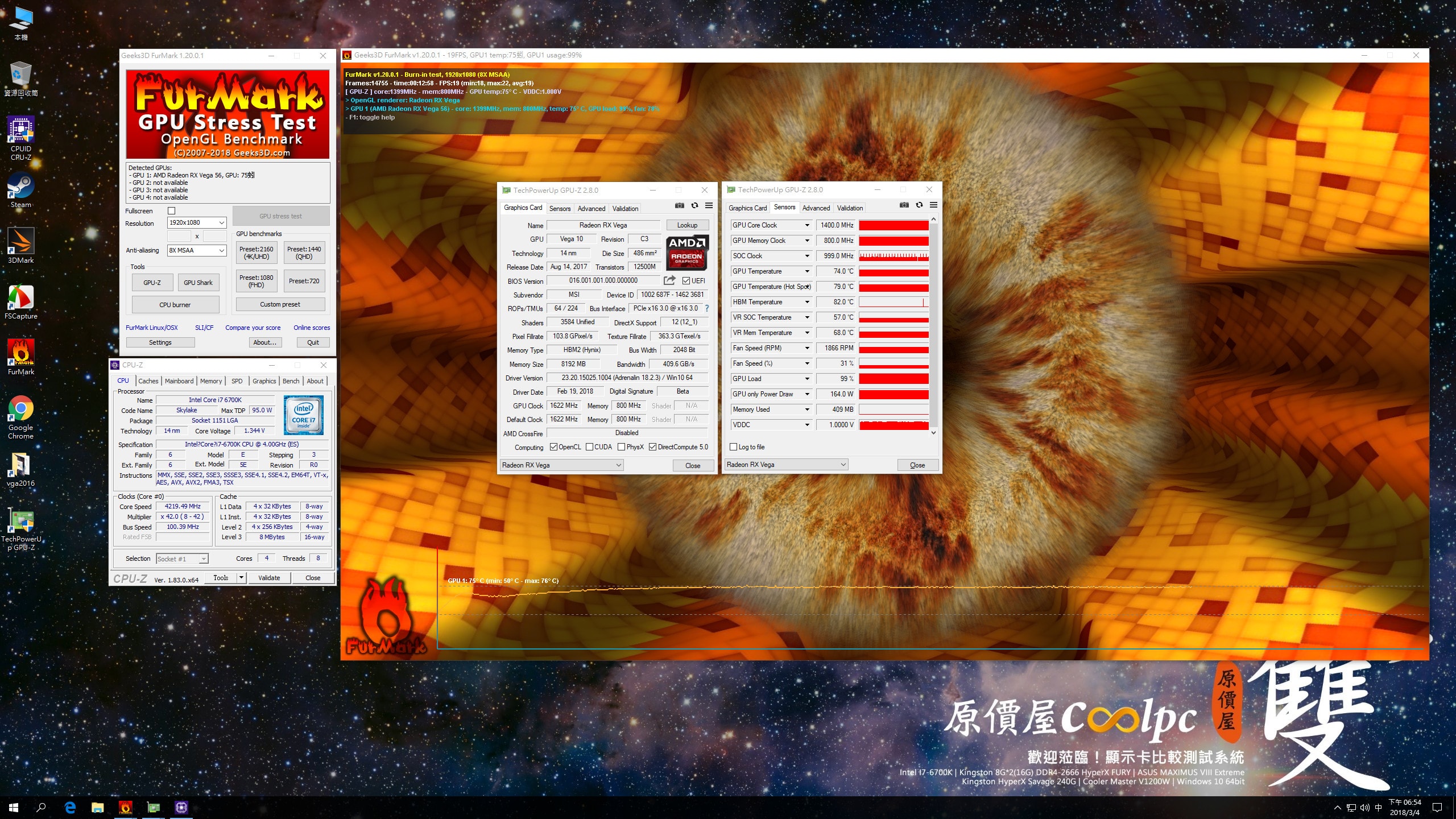The height and width of the screenshot is (819, 1456).
Task: Run the Preset:1080 (FHD) benchmark
Action: point(256,281)
